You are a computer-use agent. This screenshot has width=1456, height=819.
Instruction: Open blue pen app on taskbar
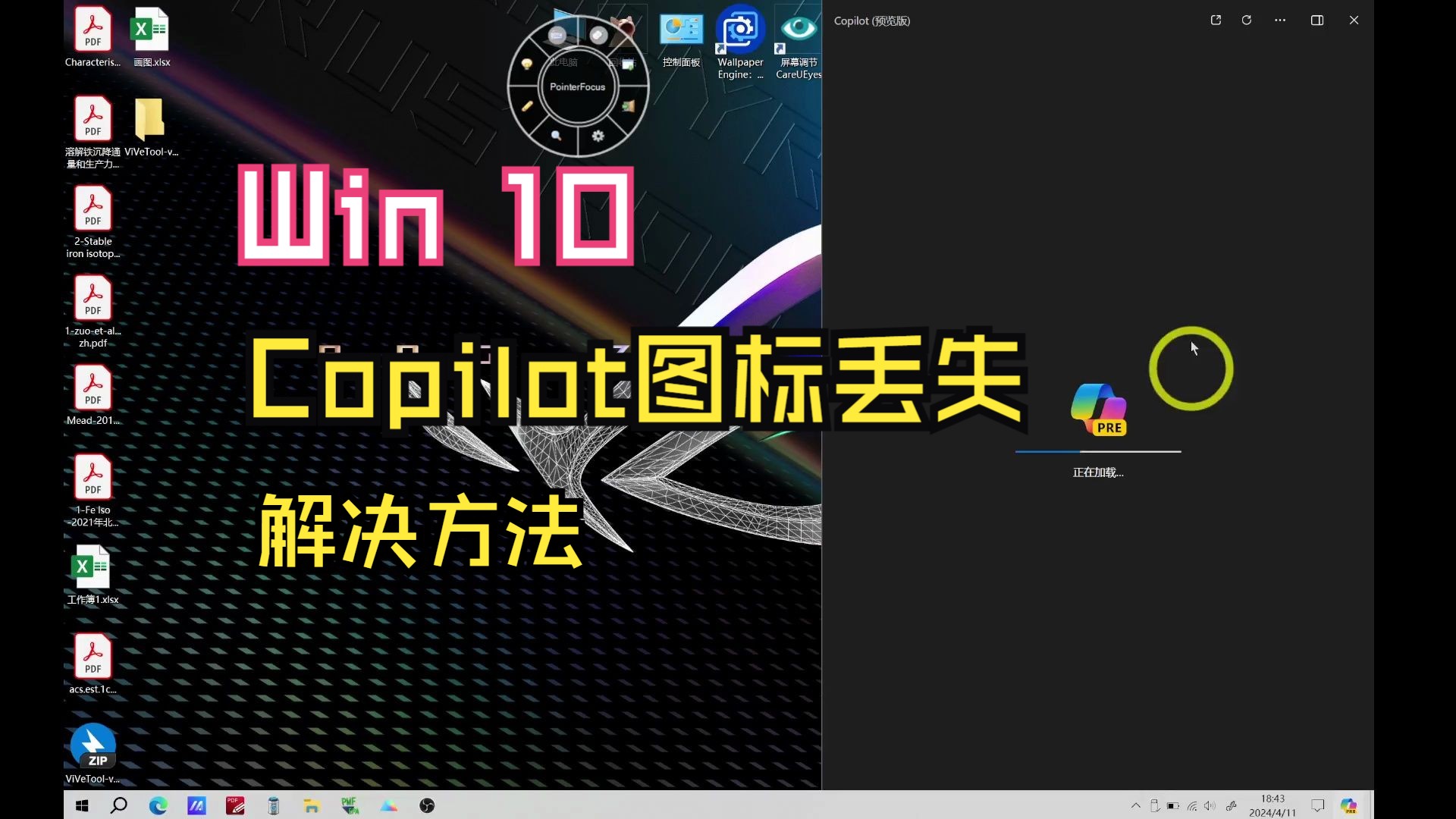[x=196, y=805]
